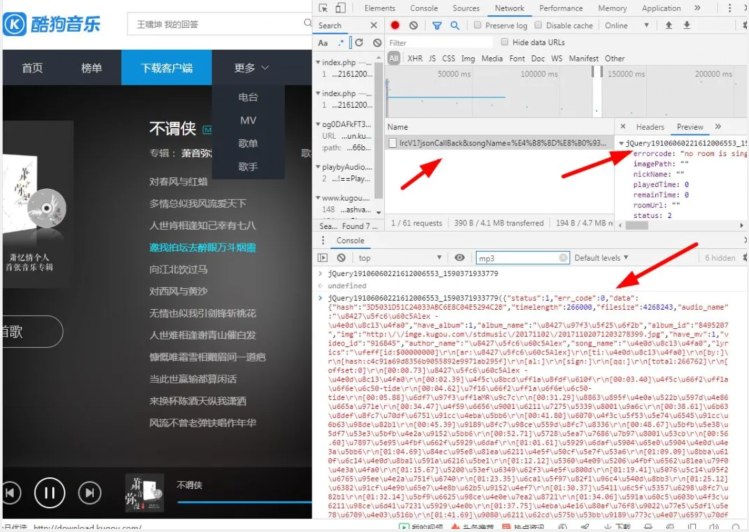
Task: Show more request detail tabs chevron
Action: coord(718,127)
